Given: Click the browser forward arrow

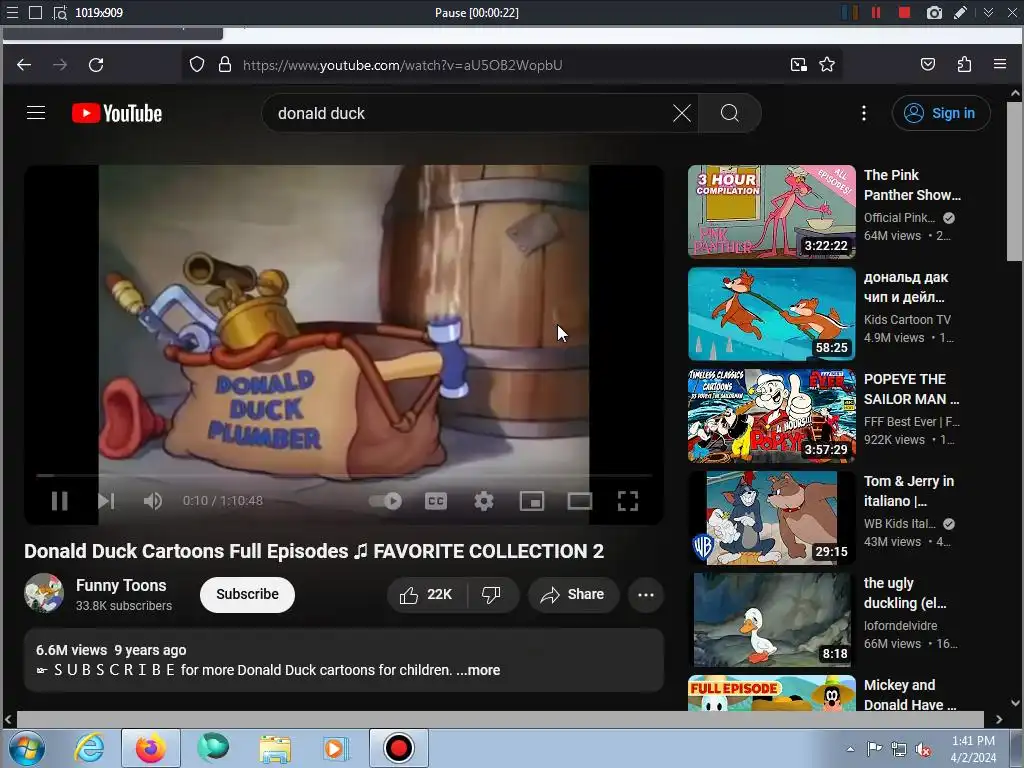Looking at the screenshot, I should 60,65.
